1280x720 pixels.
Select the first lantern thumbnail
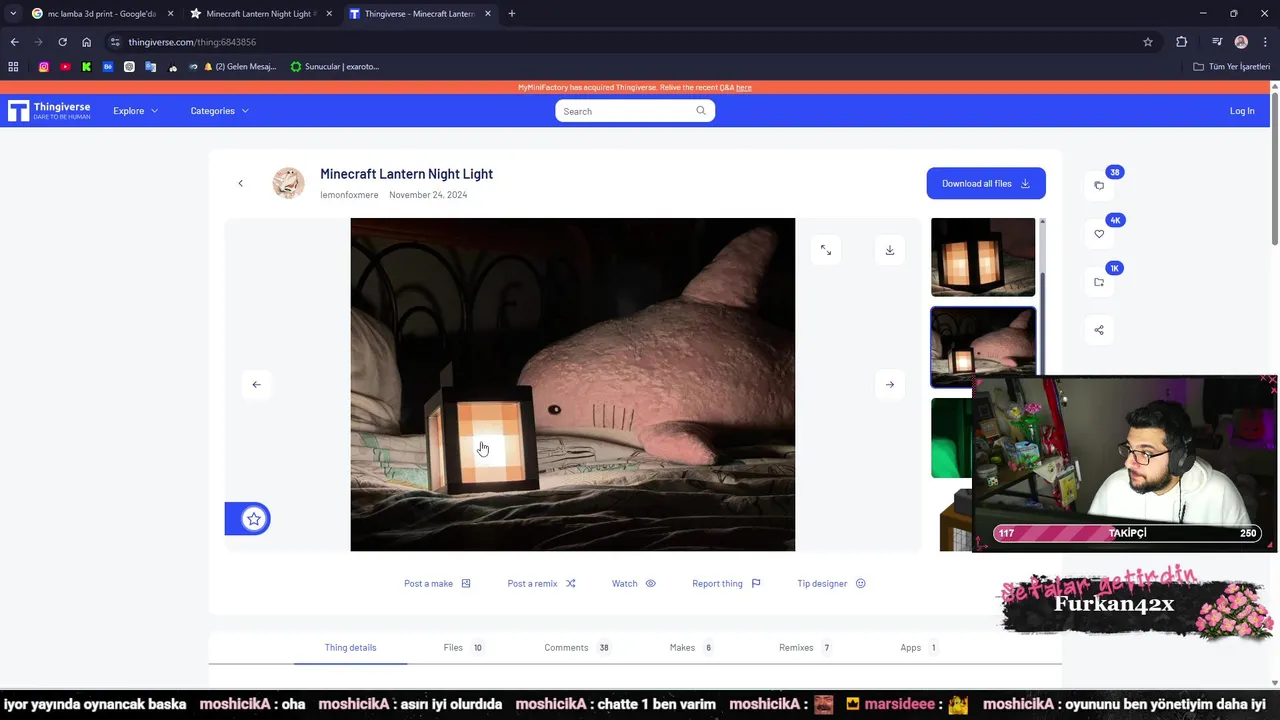tap(983, 257)
